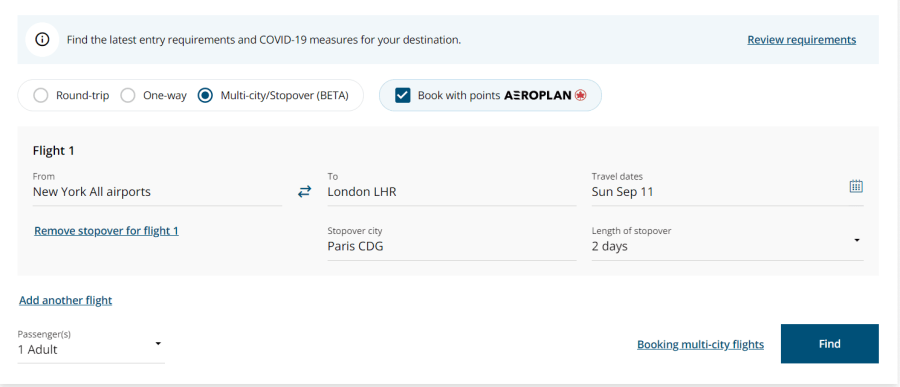Click the Aeroplan logo
The width and height of the screenshot is (900, 387).
(545, 95)
